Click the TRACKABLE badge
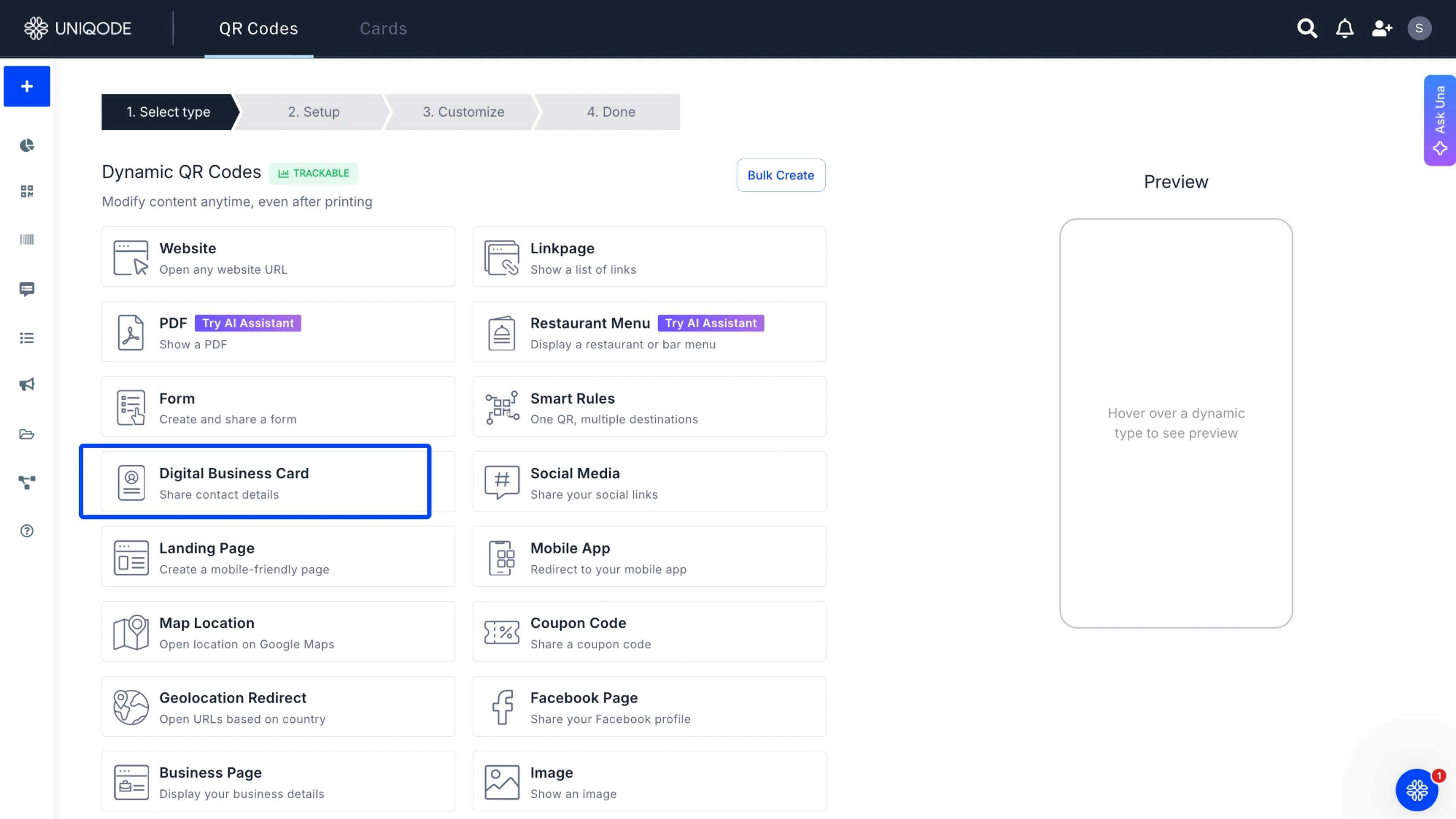The width and height of the screenshot is (1456, 819). tap(313, 174)
